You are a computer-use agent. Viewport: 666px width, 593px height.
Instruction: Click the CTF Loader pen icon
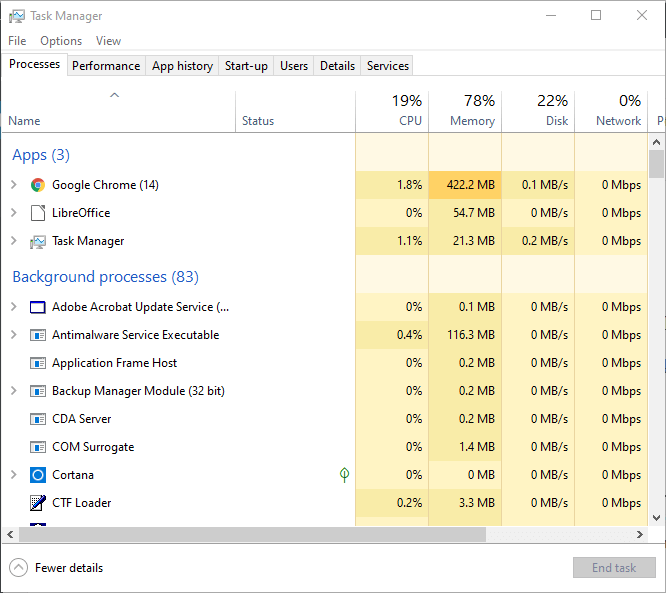pos(38,503)
